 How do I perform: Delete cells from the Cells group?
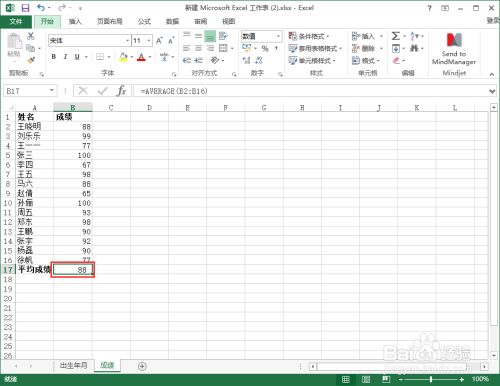(x=364, y=49)
